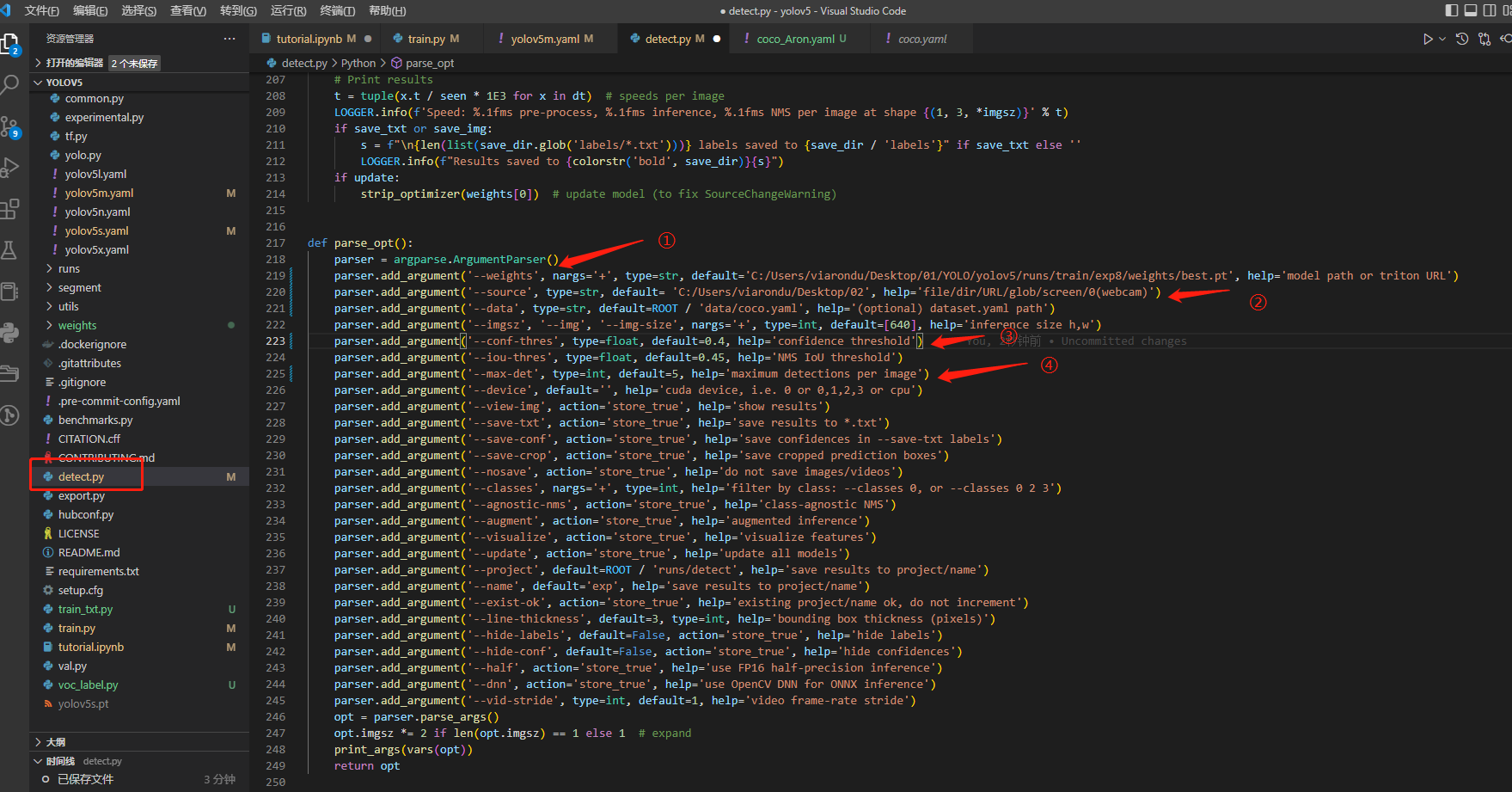Open the git graph icon in activity bar
This screenshot has height=792, width=1512.
click(9, 415)
